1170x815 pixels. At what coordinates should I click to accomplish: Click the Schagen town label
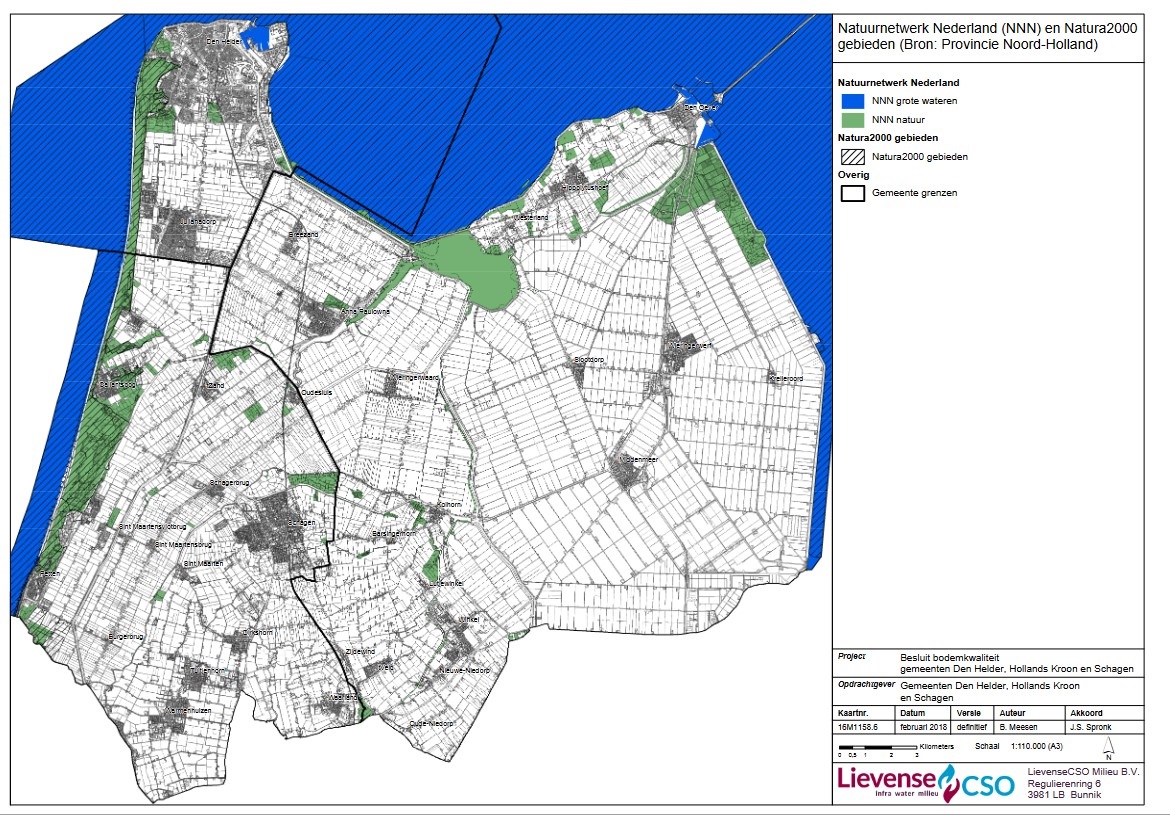(301, 523)
